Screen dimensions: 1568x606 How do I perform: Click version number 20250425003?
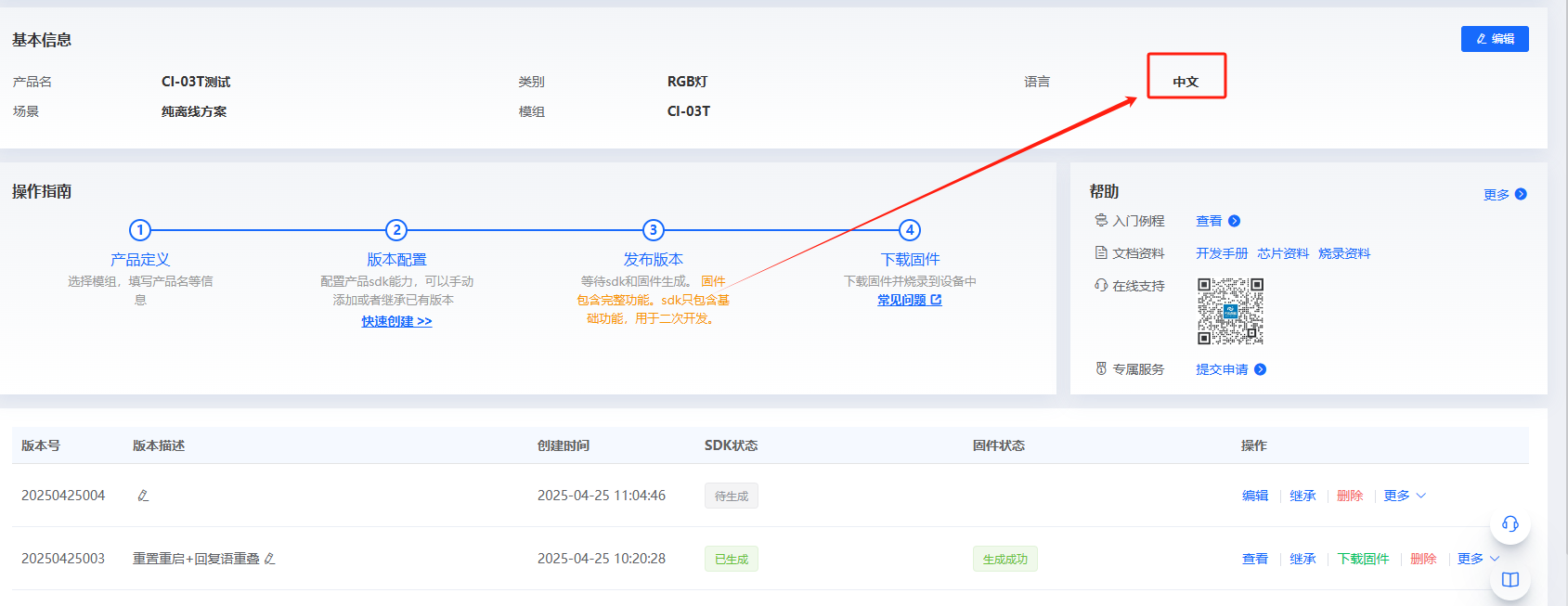click(63, 559)
